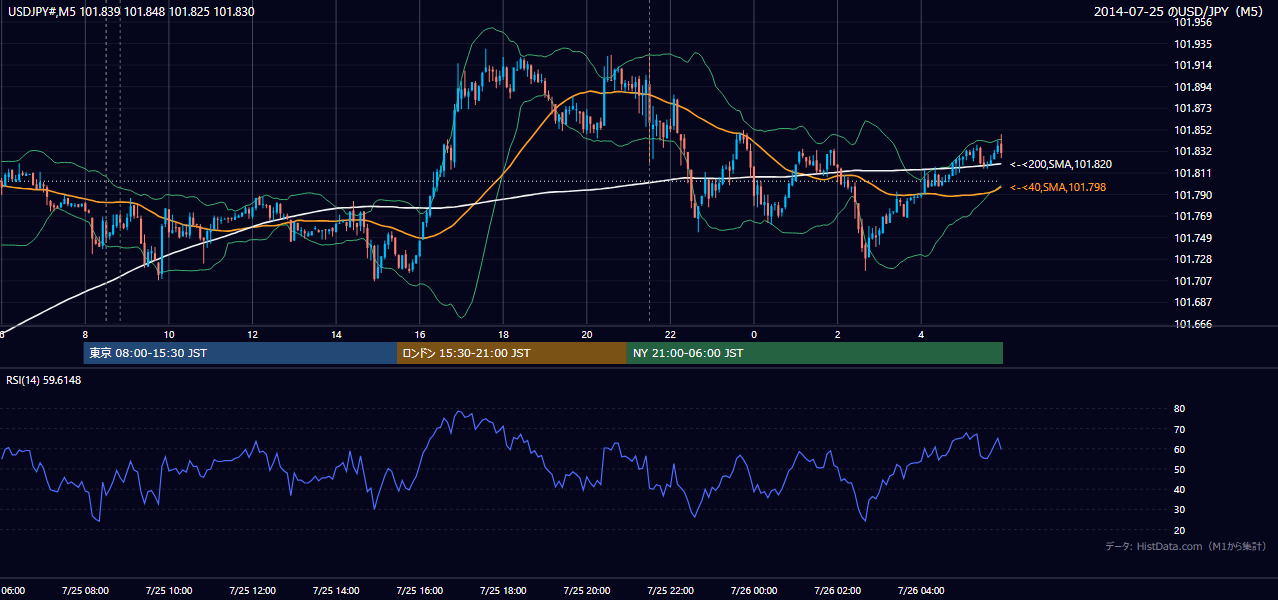Click RSI scale value 60
The height and width of the screenshot is (600, 1278).
coord(1179,450)
